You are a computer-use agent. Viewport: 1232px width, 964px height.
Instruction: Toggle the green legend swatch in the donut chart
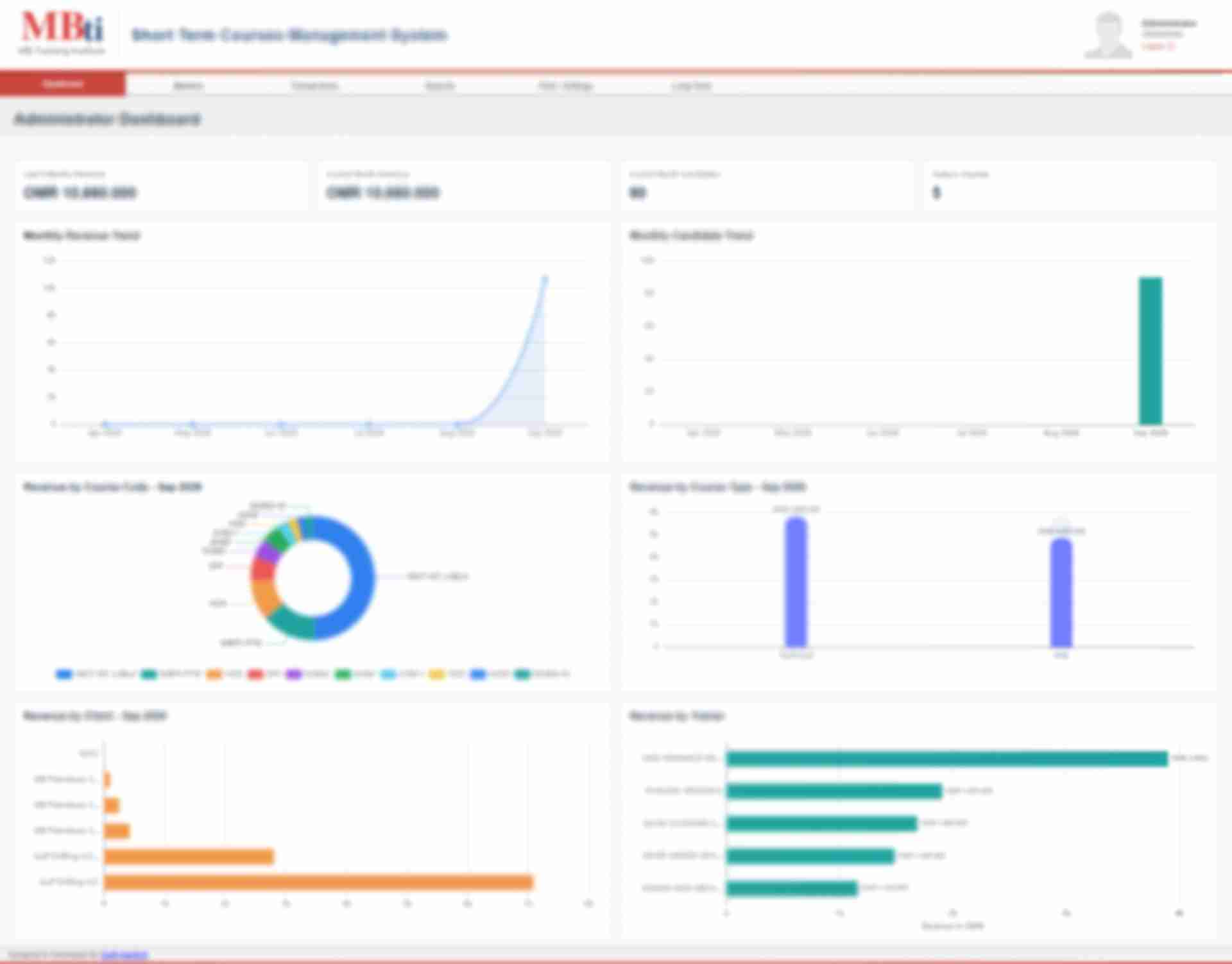tap(343, 674)
